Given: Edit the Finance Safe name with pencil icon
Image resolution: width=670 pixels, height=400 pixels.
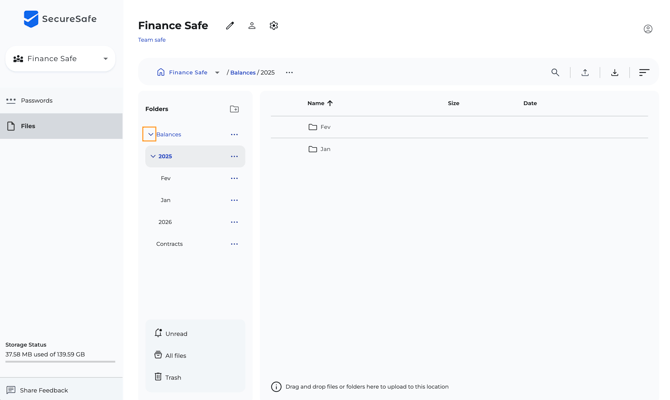Looking at the screenshot, I should pos(230,26).
